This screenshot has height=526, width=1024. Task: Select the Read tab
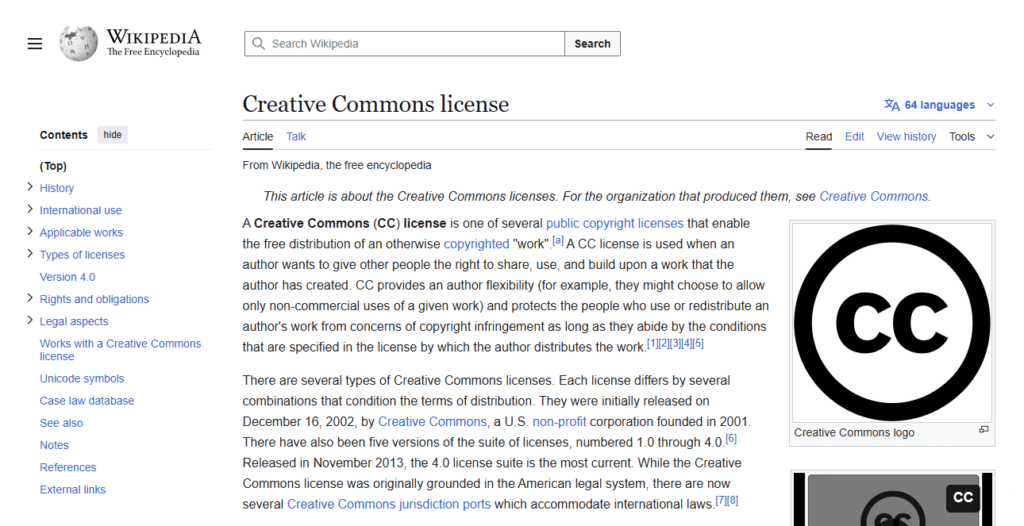point(818,137)
